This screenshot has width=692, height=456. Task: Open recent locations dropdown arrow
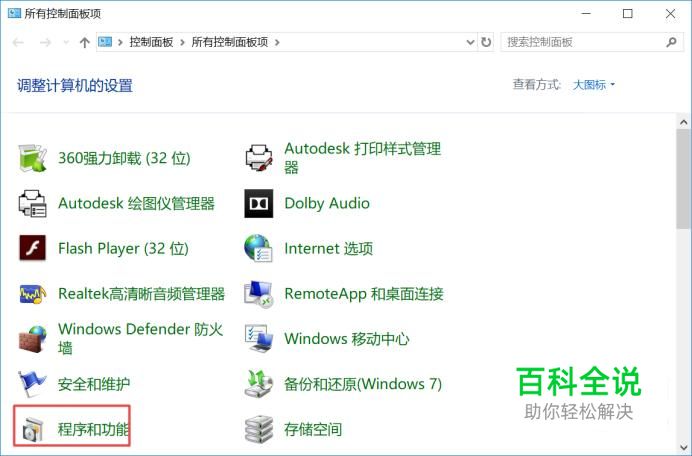tap(66, 42)
